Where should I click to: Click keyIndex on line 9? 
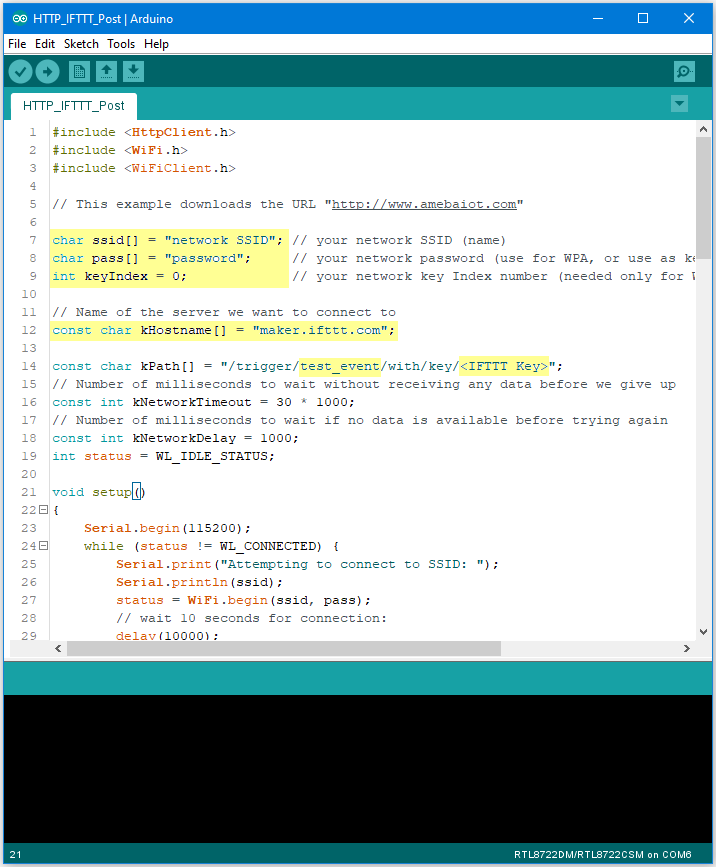click(x=116, y=276)
